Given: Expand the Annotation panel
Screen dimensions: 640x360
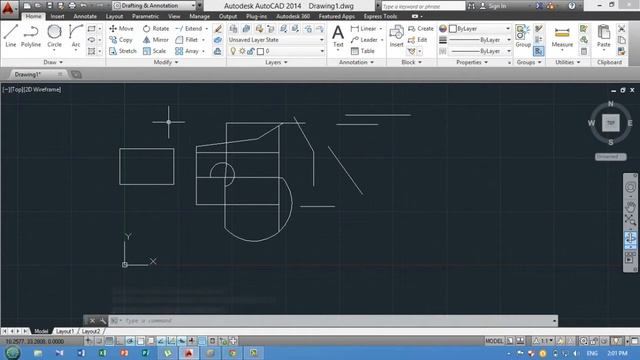Looking at the screenshot, I should click(x=356, y=62).
